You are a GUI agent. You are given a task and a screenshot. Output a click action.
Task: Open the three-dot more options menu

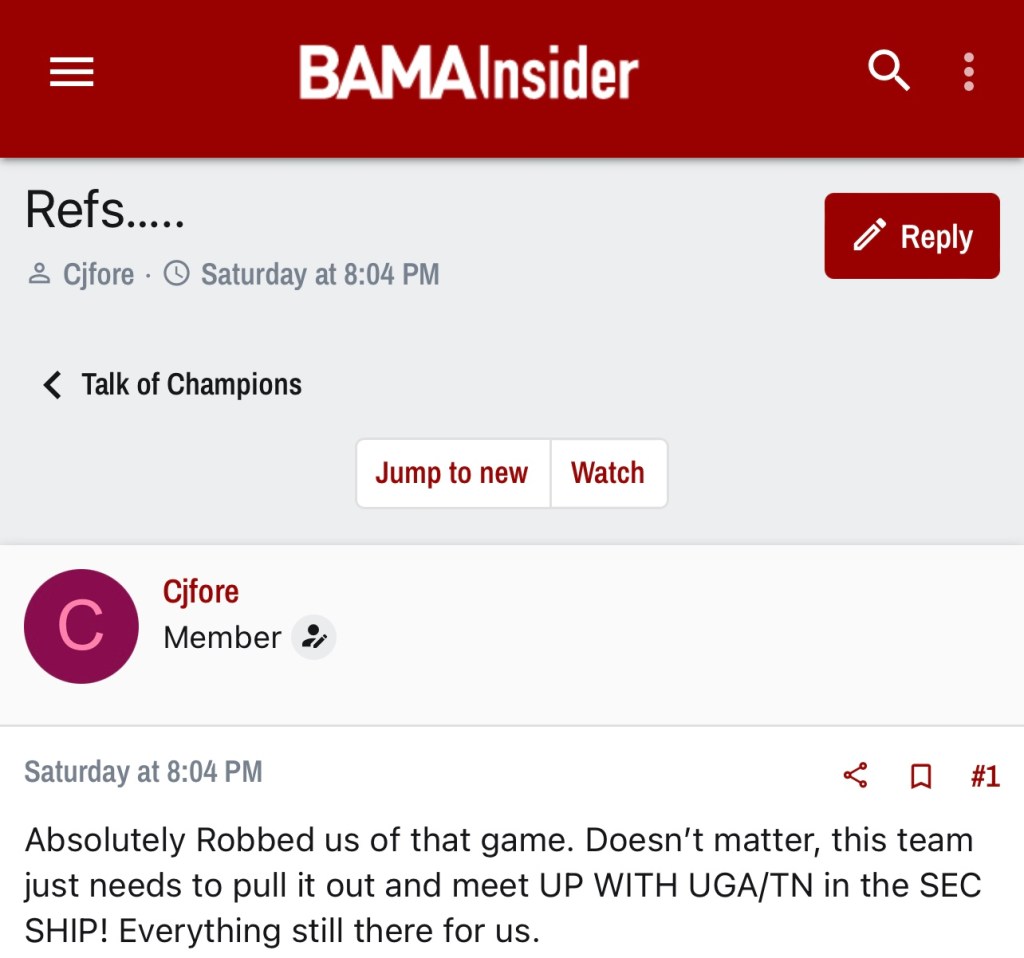point(968,72)
